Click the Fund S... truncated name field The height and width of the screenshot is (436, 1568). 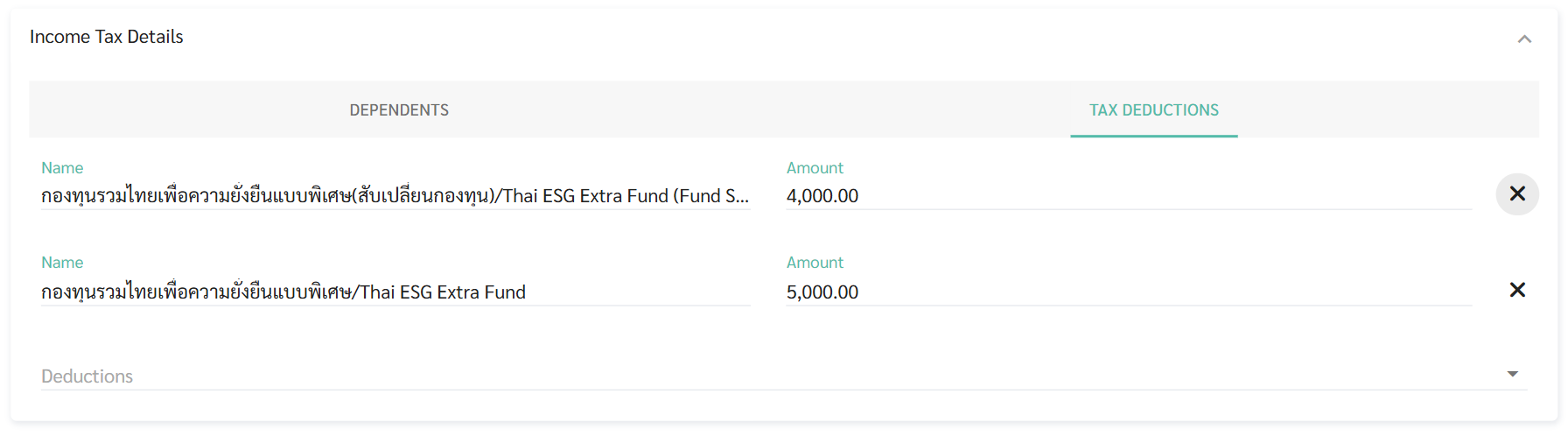(394, 195)
